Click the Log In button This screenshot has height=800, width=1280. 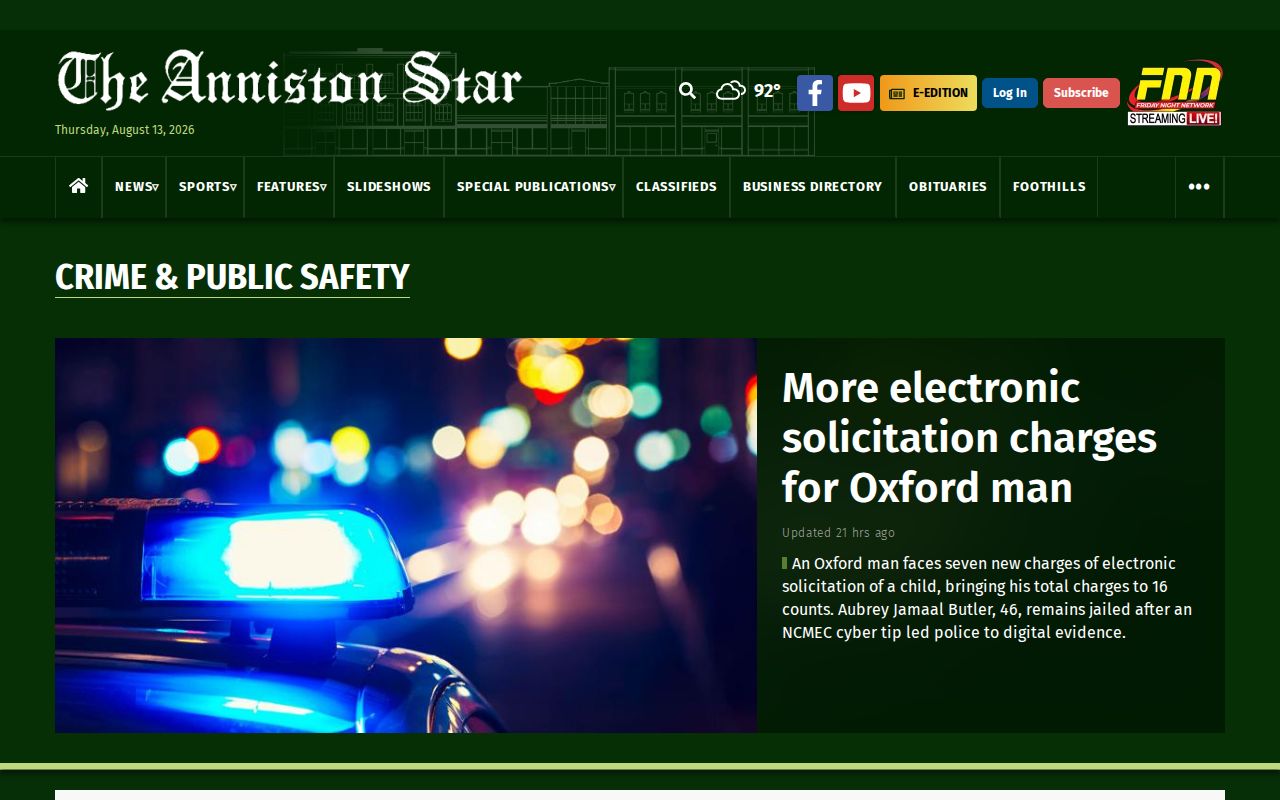point(1010,93)
